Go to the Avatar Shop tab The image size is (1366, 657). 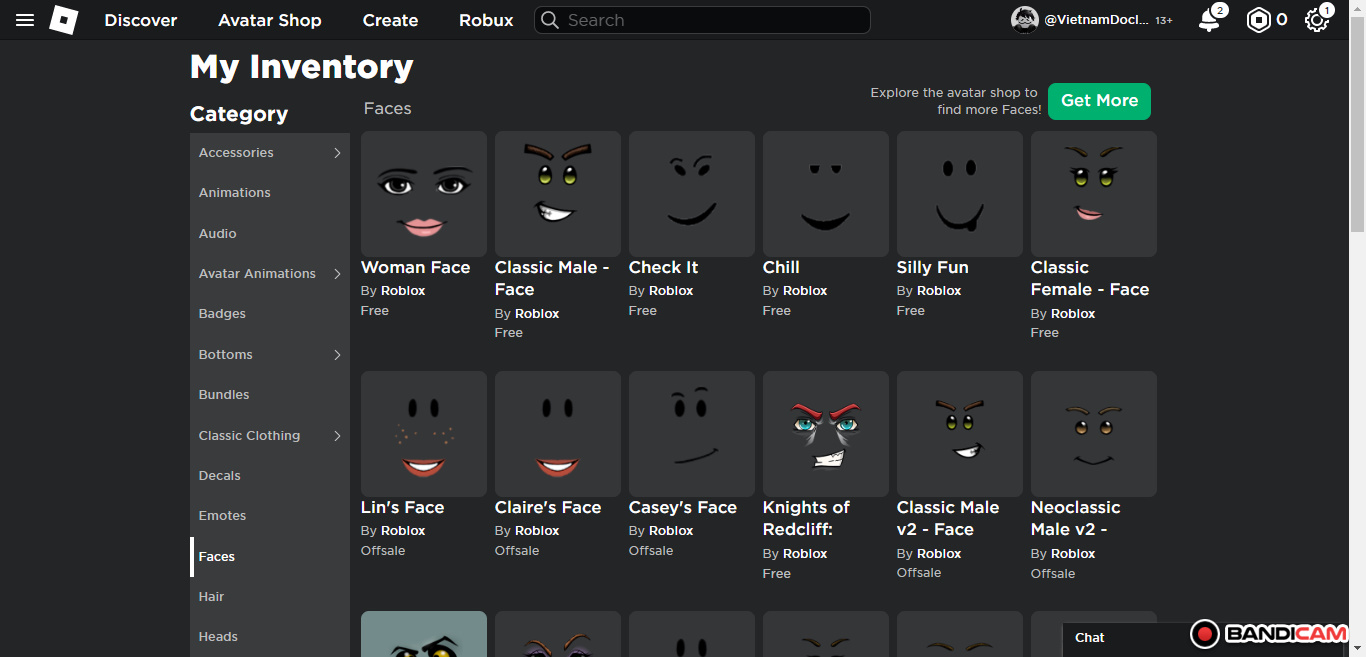coord(270,20)
